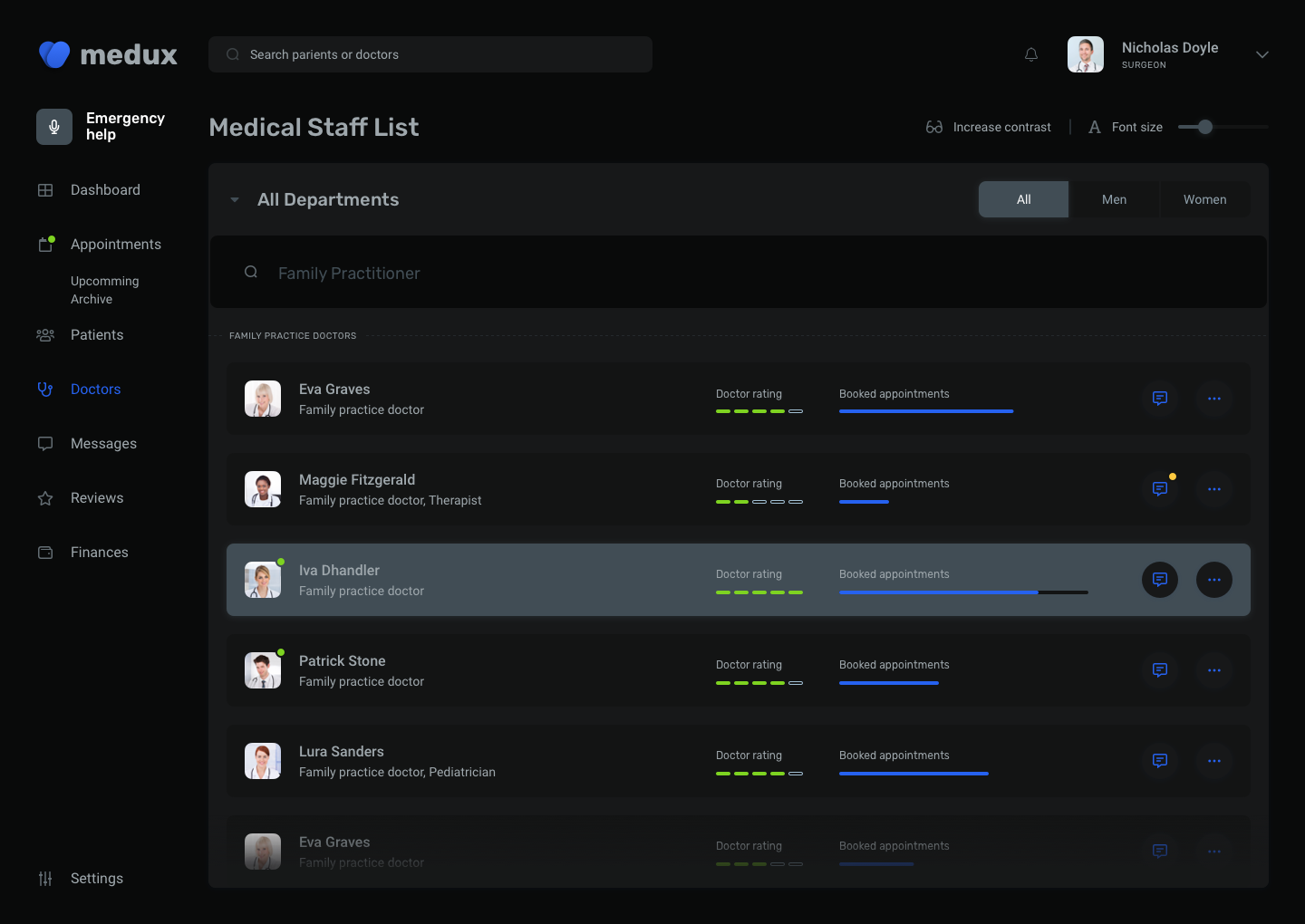Viewport: 1305px width, 924px height.
Task: Open the Settings sliders icon
Action: [45, 879]
